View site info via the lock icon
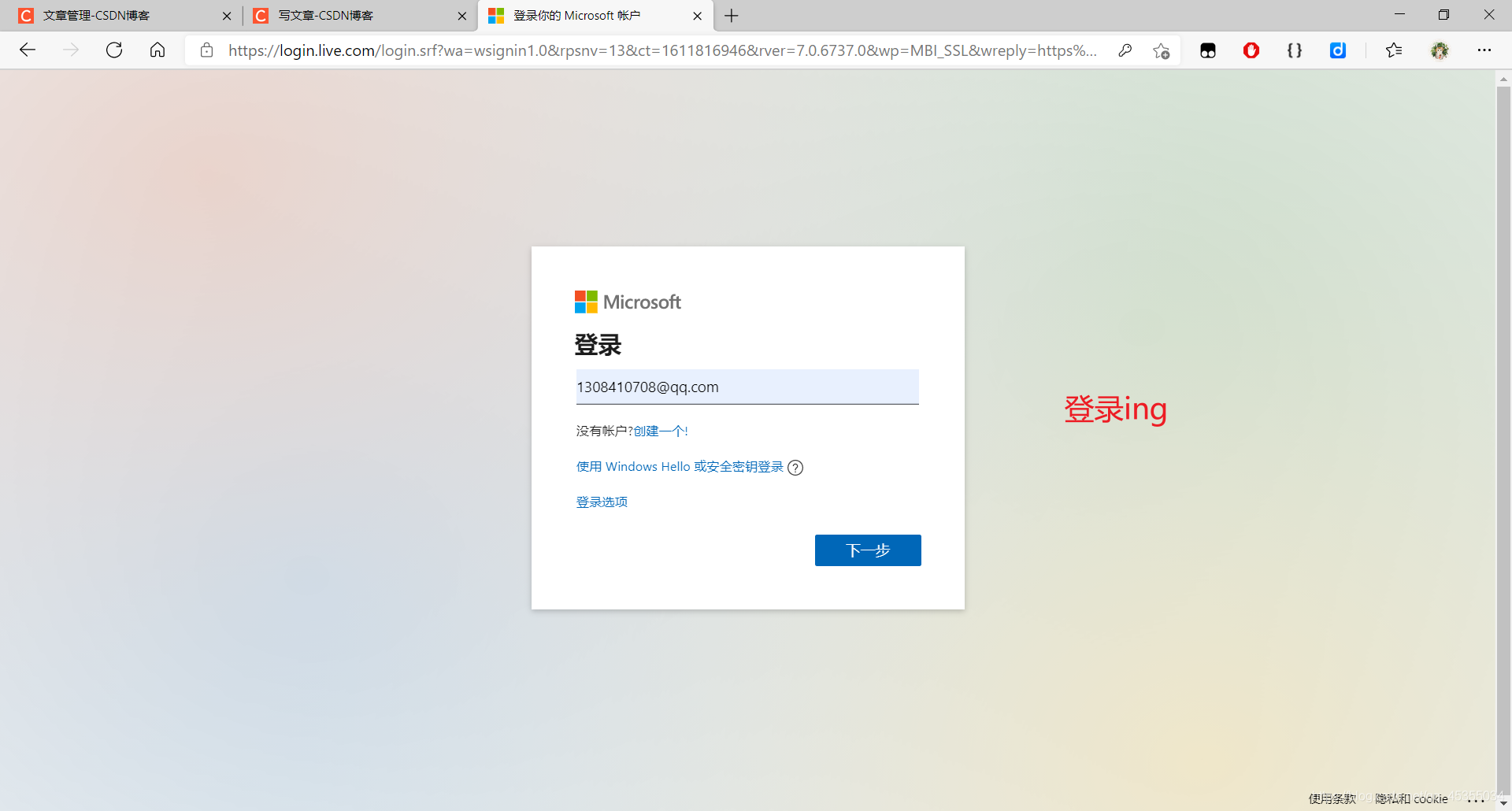Image resolution: width=1512 pixels, height=811 pixels. [206, 50]
